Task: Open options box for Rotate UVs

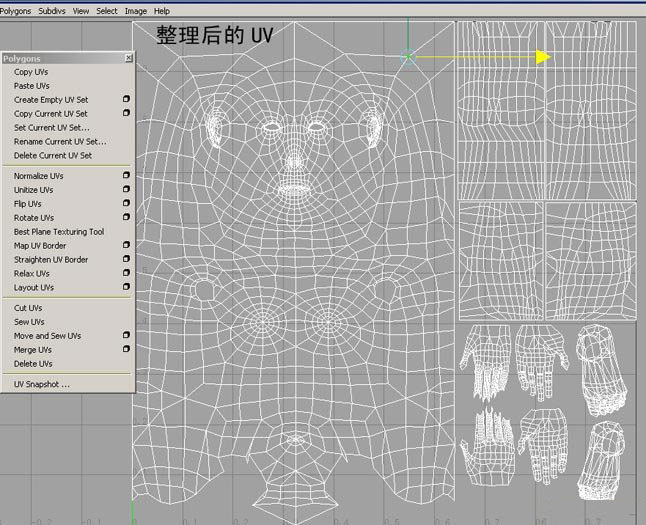Action: click(x=126, y=217)
